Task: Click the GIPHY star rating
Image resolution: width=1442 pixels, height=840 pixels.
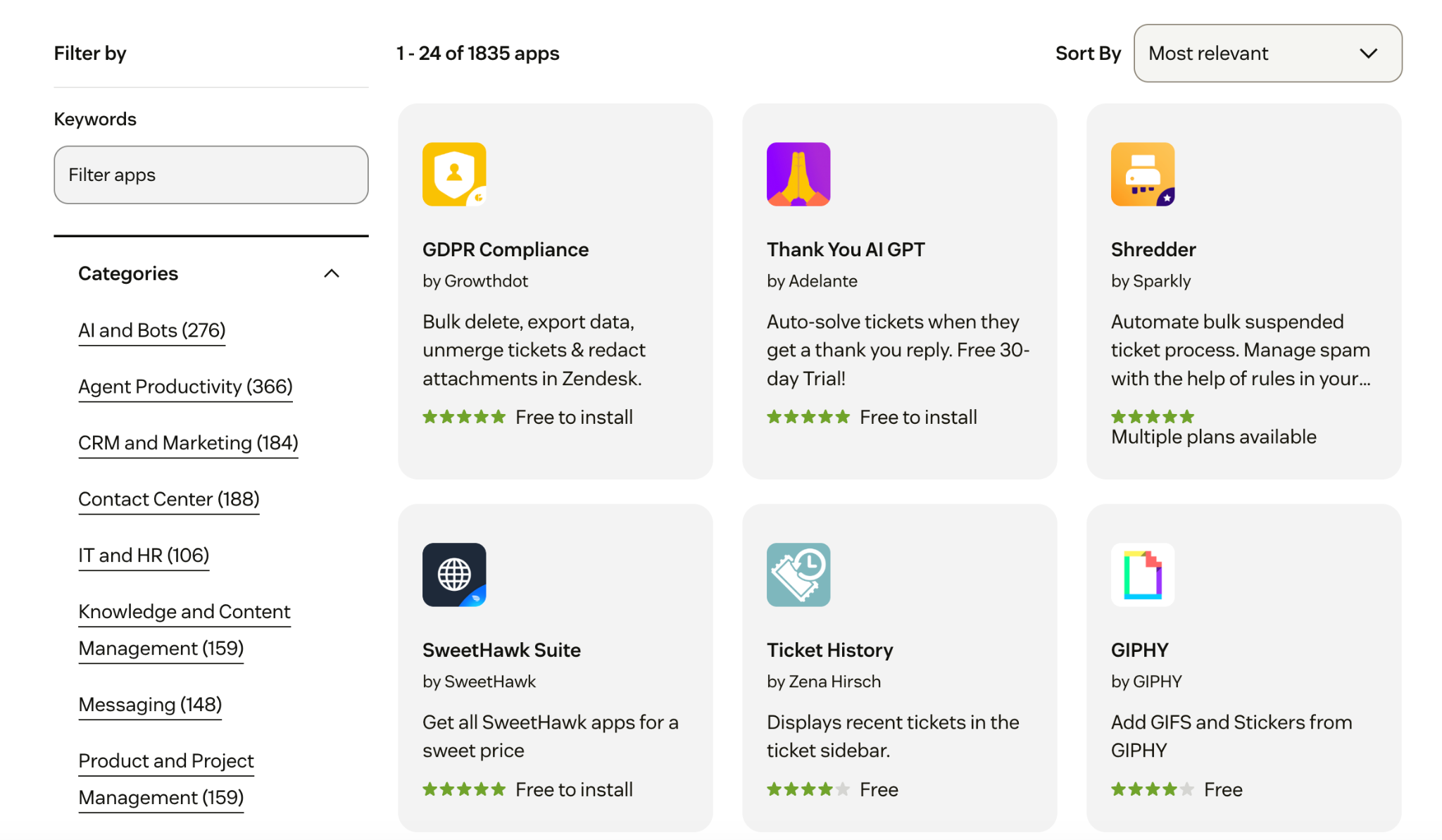Action: [x=1153, y=789]
